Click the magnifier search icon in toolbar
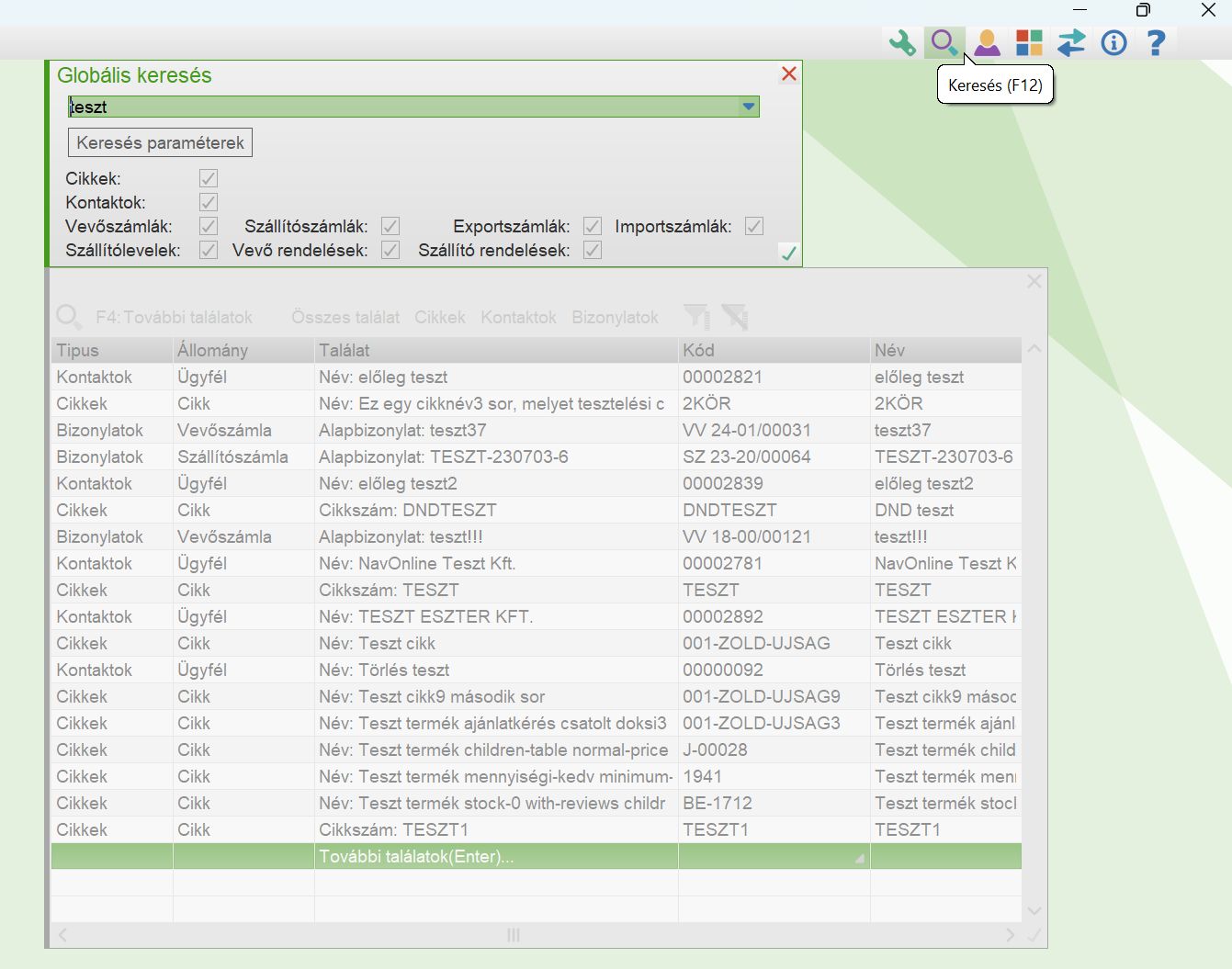The height and width of the screenshot is (969, 1232). click(944, 42)
